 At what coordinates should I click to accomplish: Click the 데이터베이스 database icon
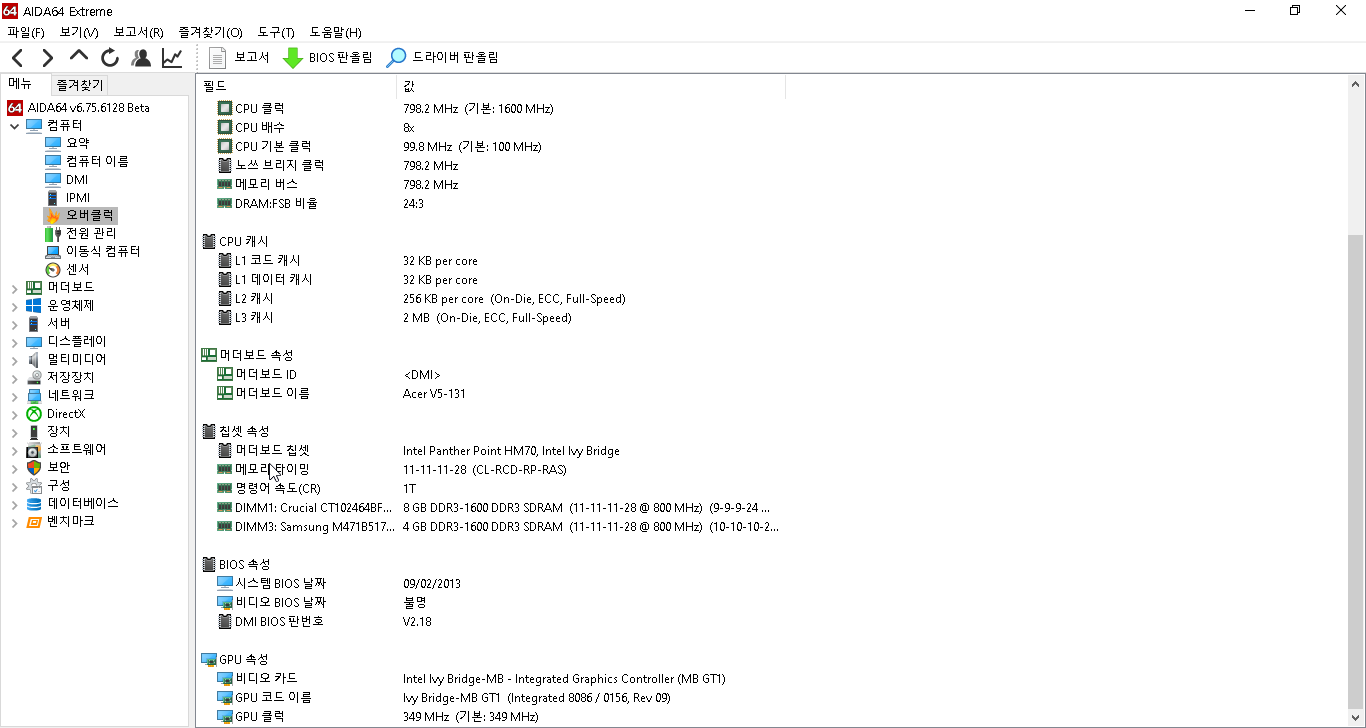click(x=34, y=504)
